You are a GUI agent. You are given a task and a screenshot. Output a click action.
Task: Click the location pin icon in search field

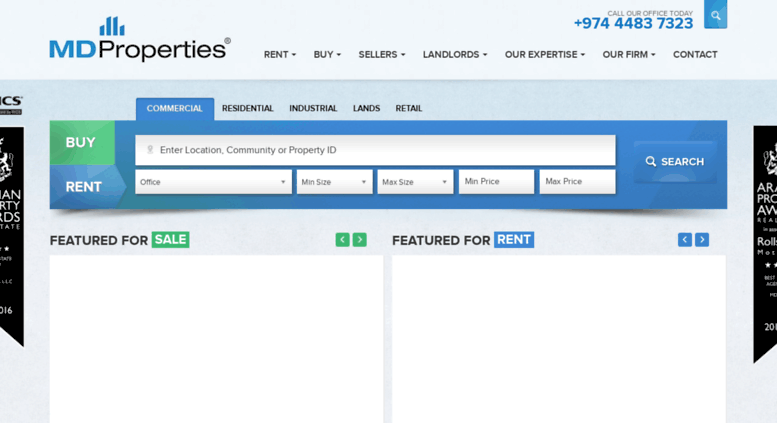pos(150,150)
